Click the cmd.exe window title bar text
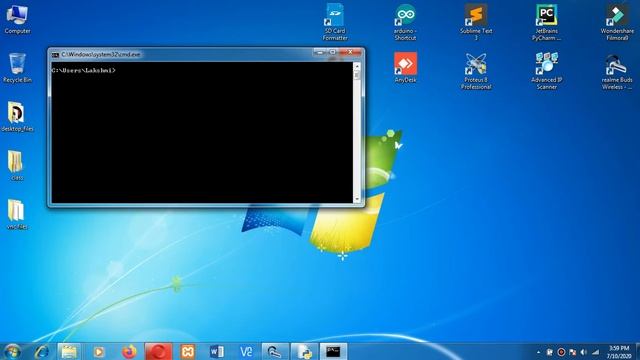 pos(100,54)
